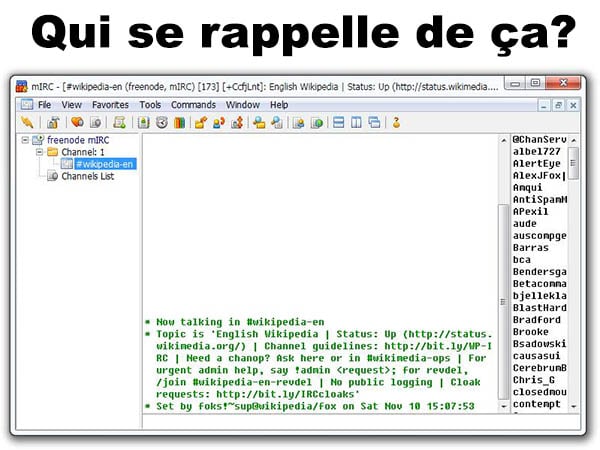Select Chris_G in the nickname list
This screenshot has width=600, height=450.
click(x=533, y=380)
